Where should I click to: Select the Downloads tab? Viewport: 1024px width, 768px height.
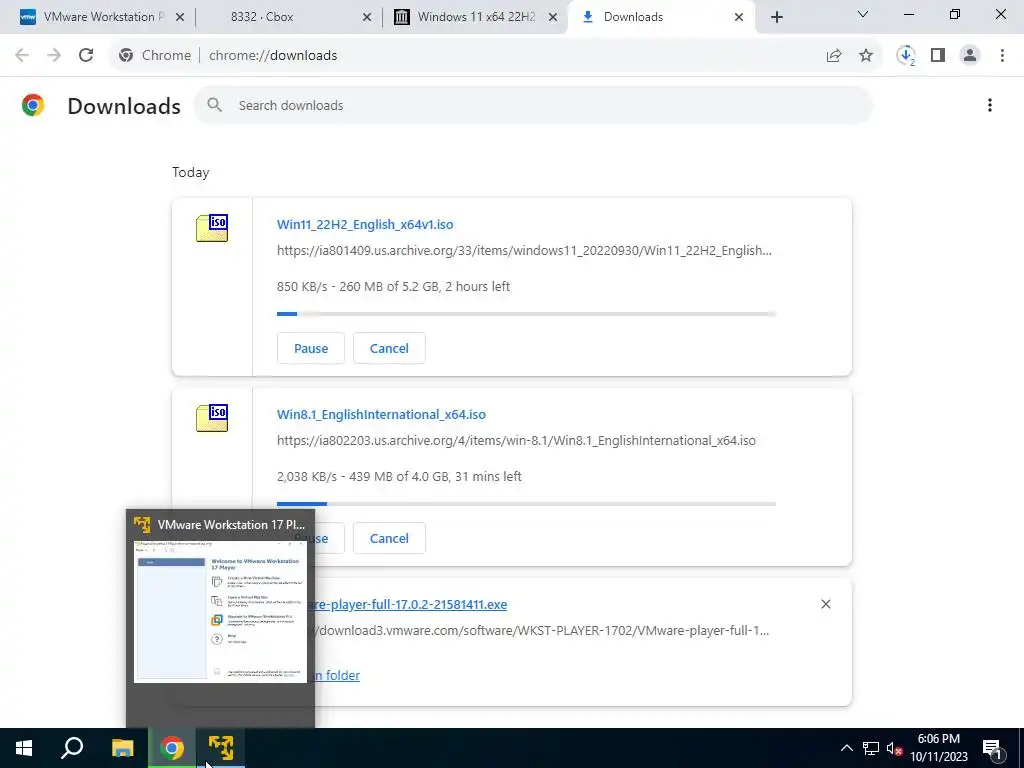coord(660,17)
